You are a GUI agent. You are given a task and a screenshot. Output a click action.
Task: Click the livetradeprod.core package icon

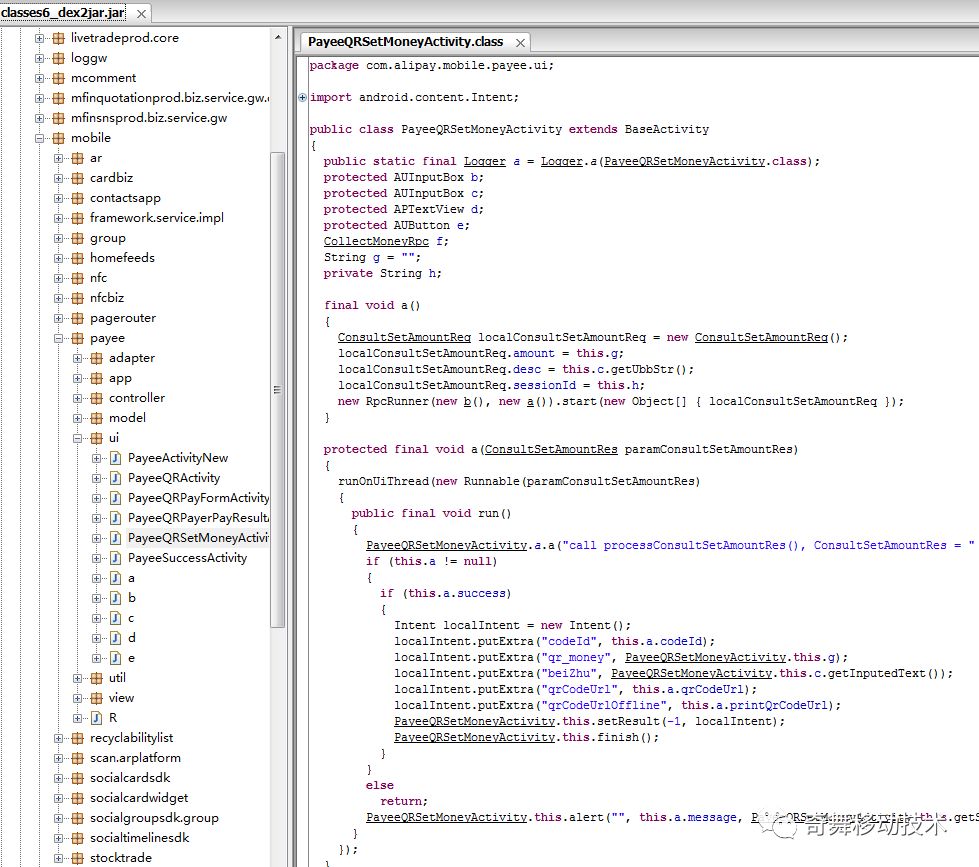[58, 38]
